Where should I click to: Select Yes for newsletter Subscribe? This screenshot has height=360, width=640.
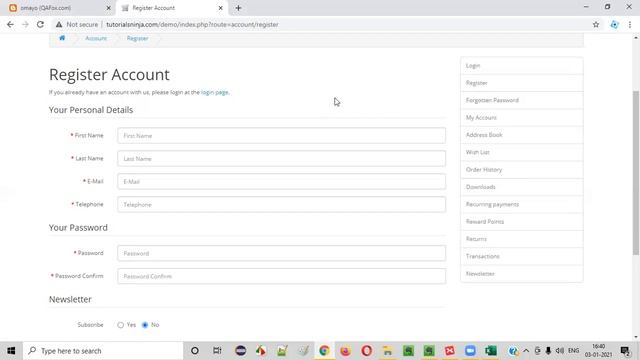pos(120,325)
